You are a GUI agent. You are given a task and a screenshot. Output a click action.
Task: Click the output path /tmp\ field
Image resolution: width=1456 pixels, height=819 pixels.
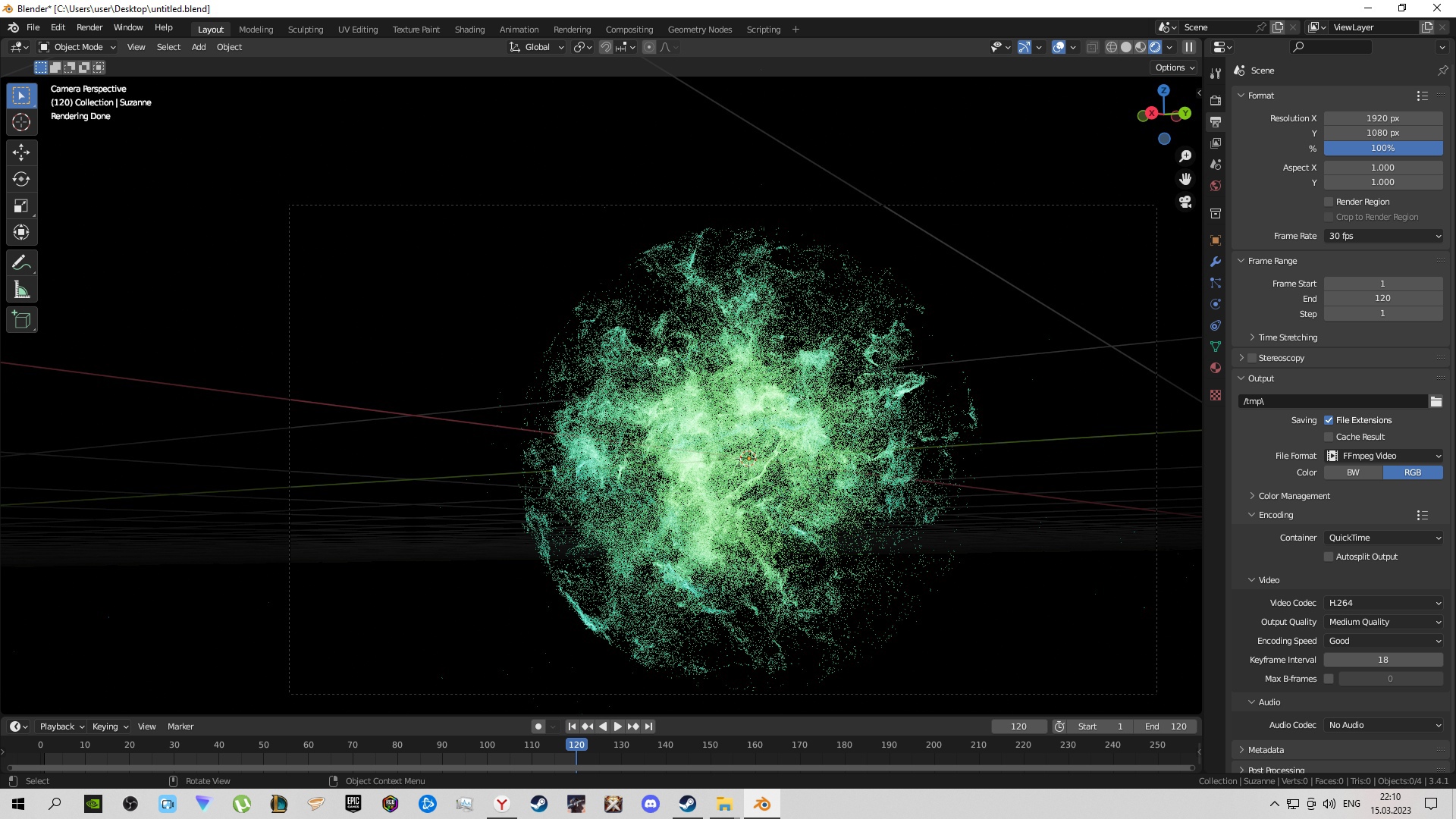coord(1332,401)
